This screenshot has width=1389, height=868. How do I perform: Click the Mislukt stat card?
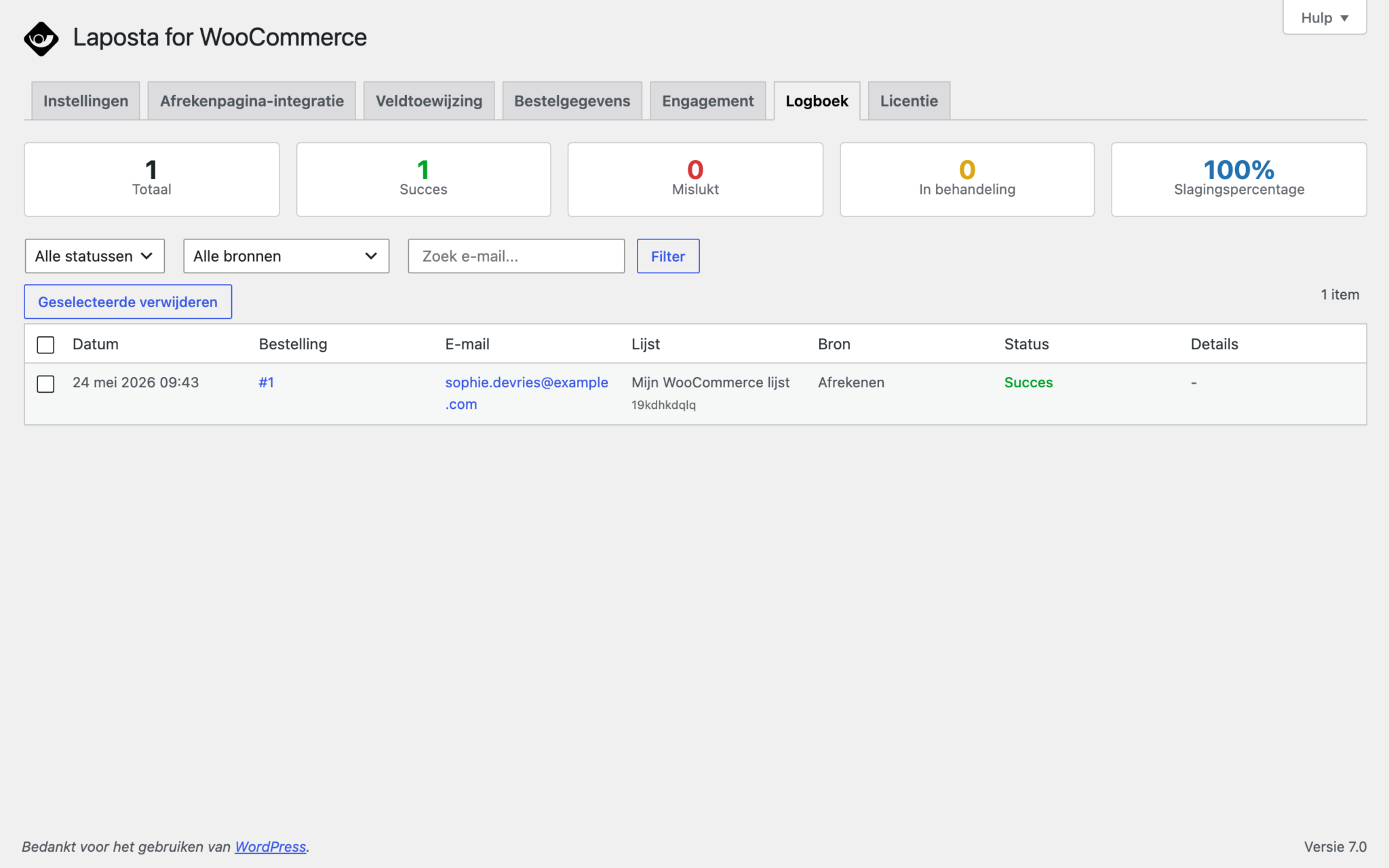695,180
